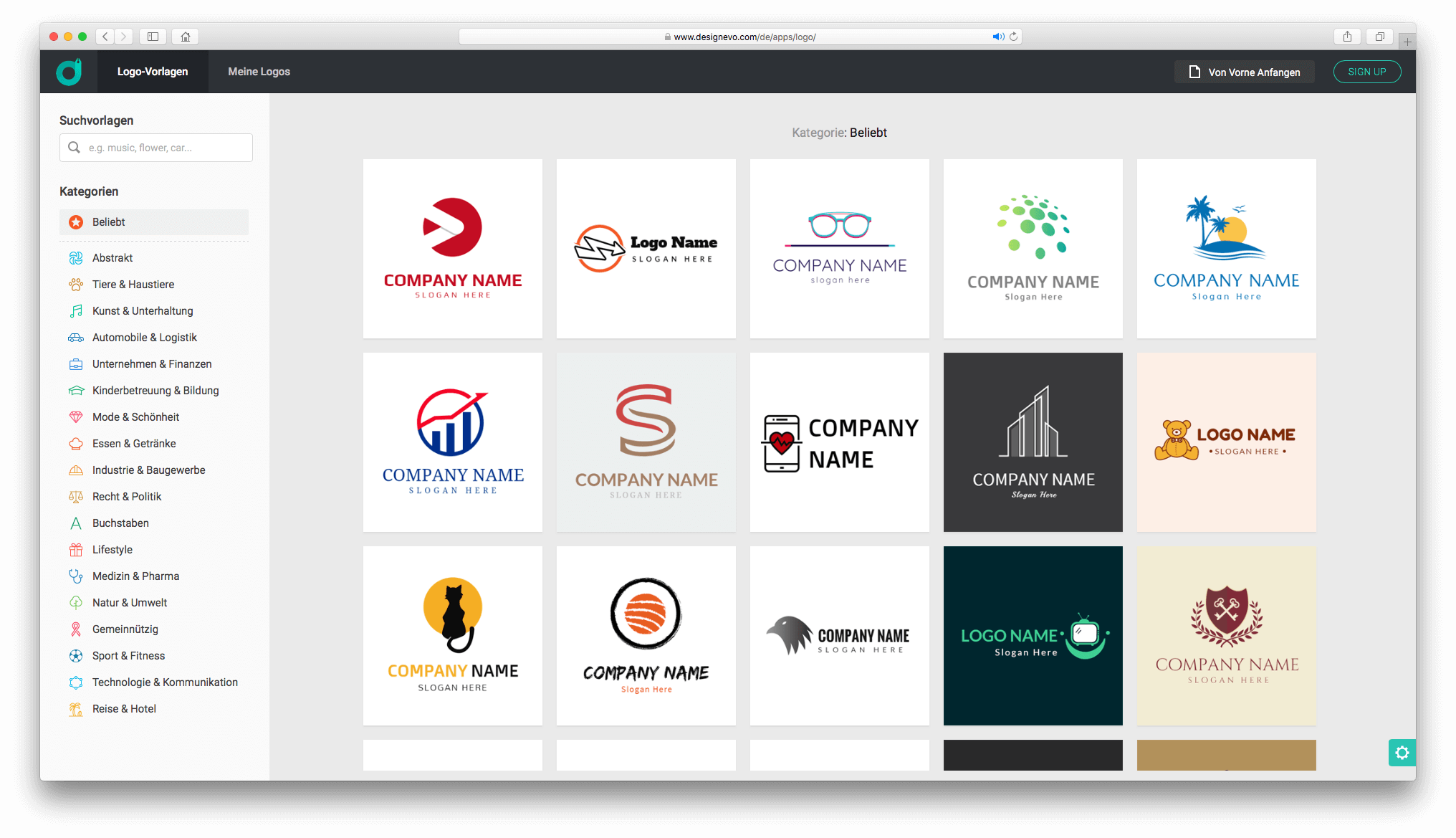This screenshot has height=838, width=1456.
Task: Open the Logo-Vorlagen tab
Action: [x=153, y=72]
